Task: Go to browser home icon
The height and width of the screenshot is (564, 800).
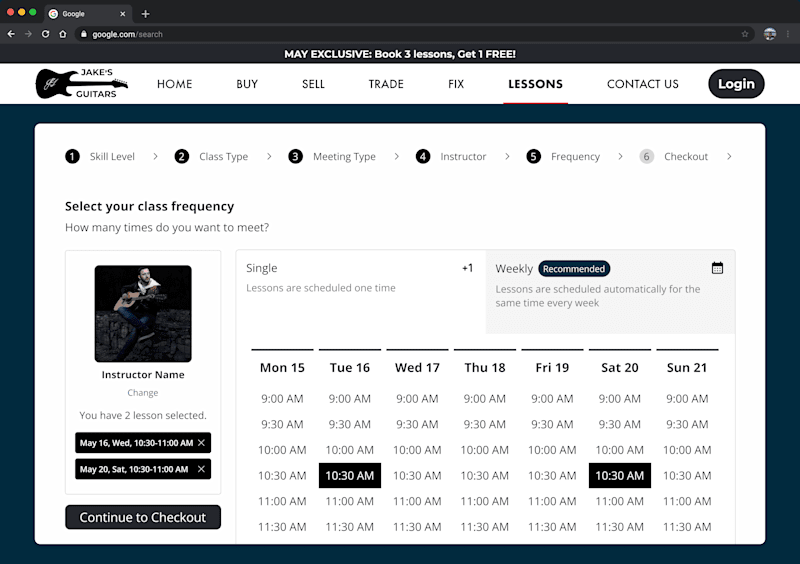Action: [63, 34]
